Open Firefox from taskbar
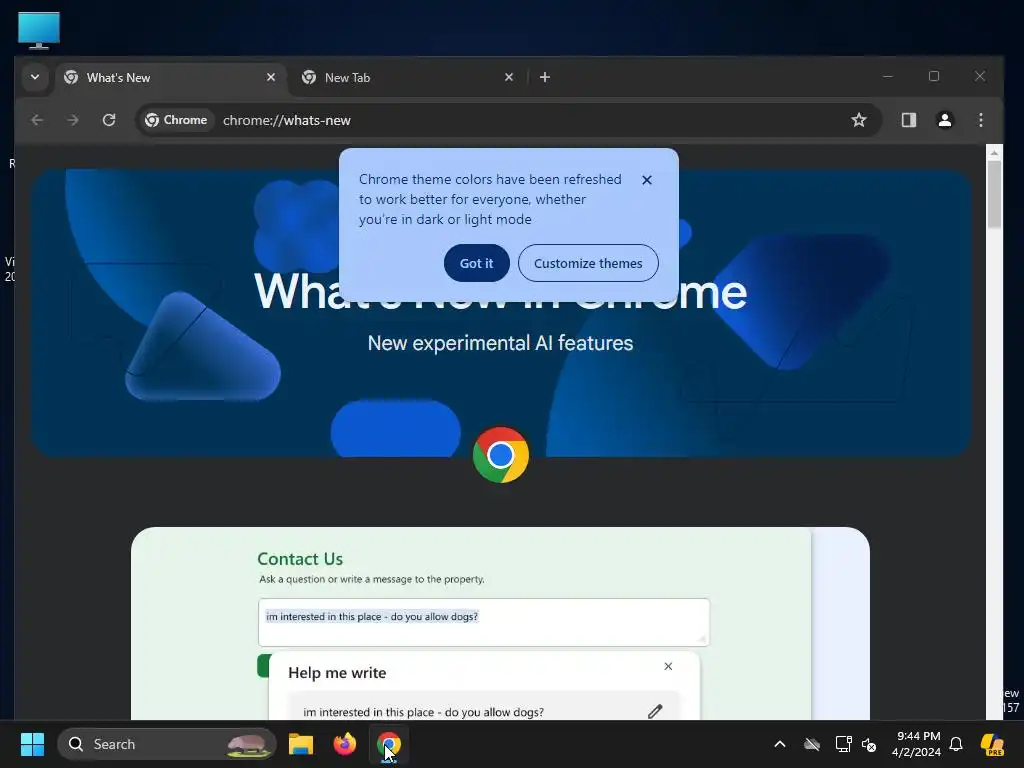Screen dimensions: 1024x768 point(345,744)
